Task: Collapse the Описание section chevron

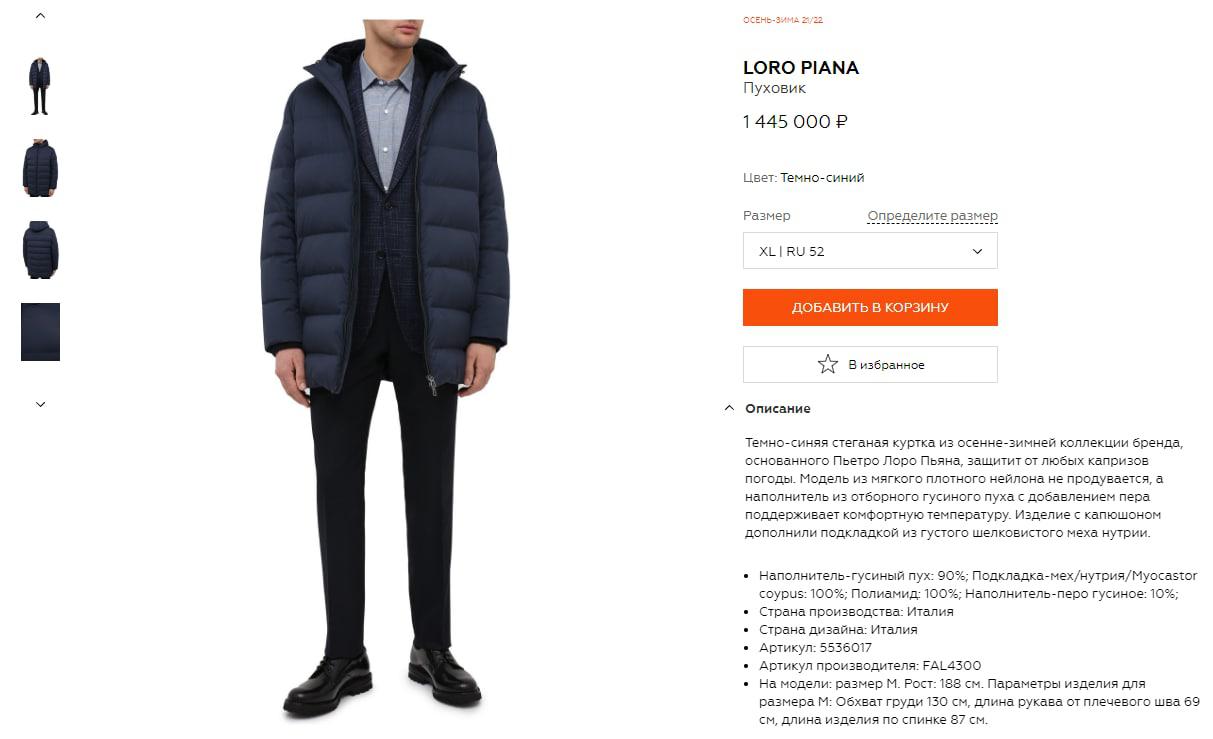Action: click(x=728, y=408)
